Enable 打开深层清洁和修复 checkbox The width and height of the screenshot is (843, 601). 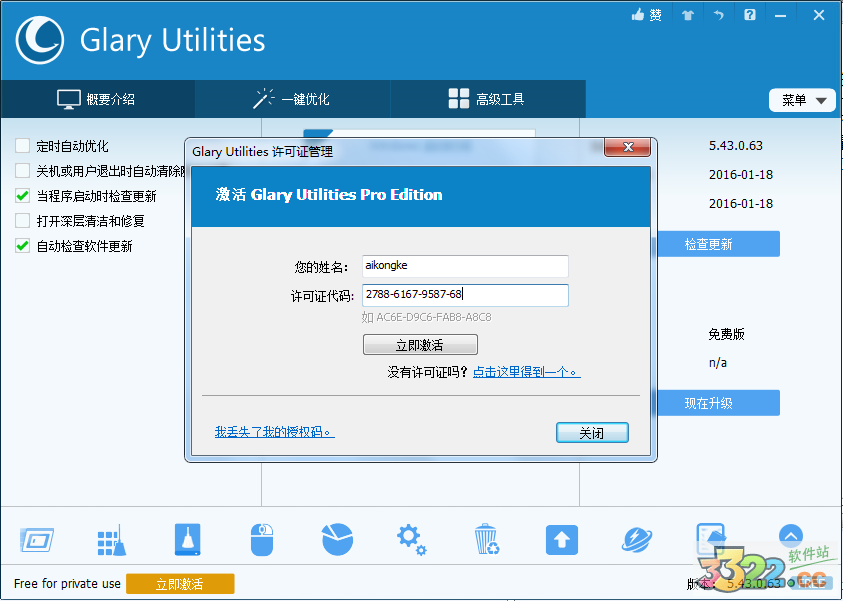click(23, 221)
